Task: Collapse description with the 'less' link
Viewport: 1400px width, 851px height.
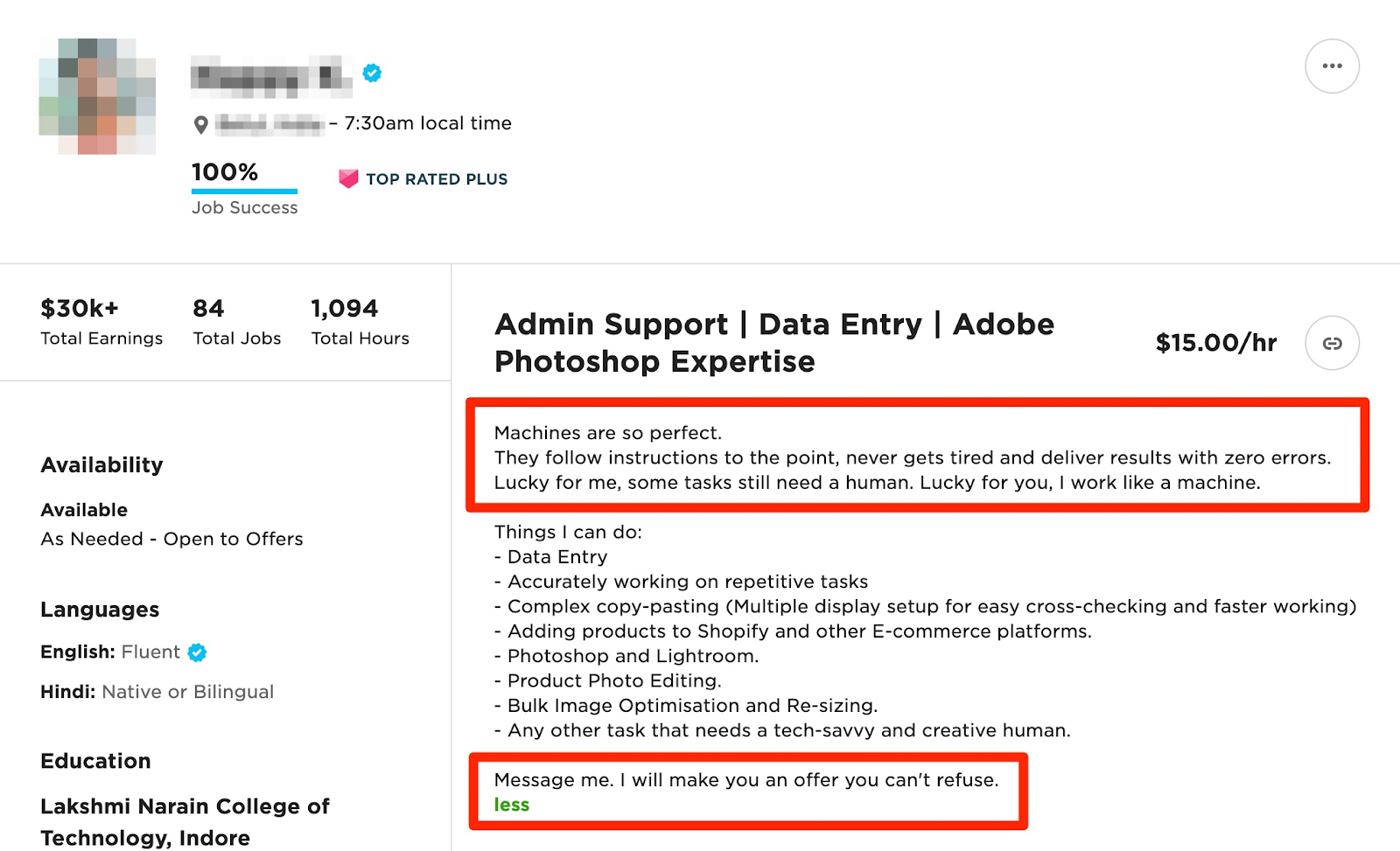Action: pos(511,805)
